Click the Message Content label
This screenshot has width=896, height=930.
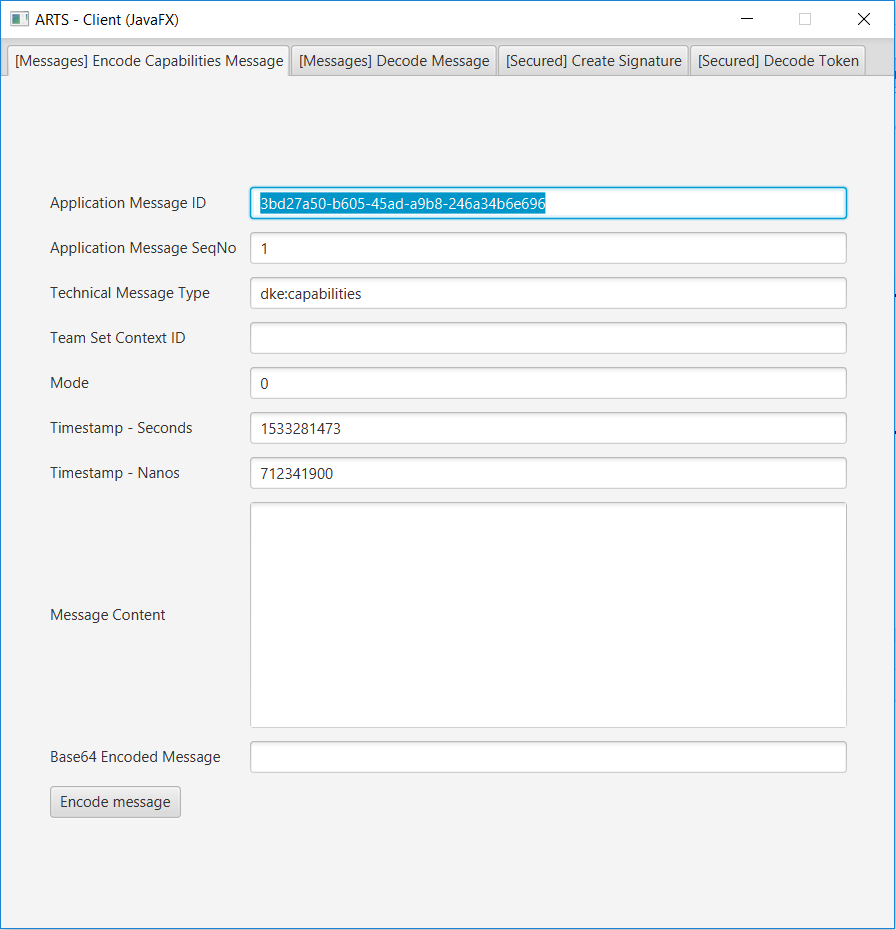click(107, 614)
